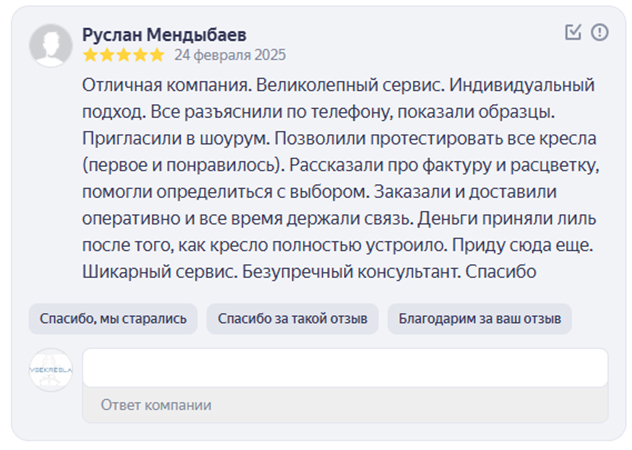632x450 pixels.
Task: Choose quick reply "Спасибо за такой отзыв"
Action: (x=292, y=319)
